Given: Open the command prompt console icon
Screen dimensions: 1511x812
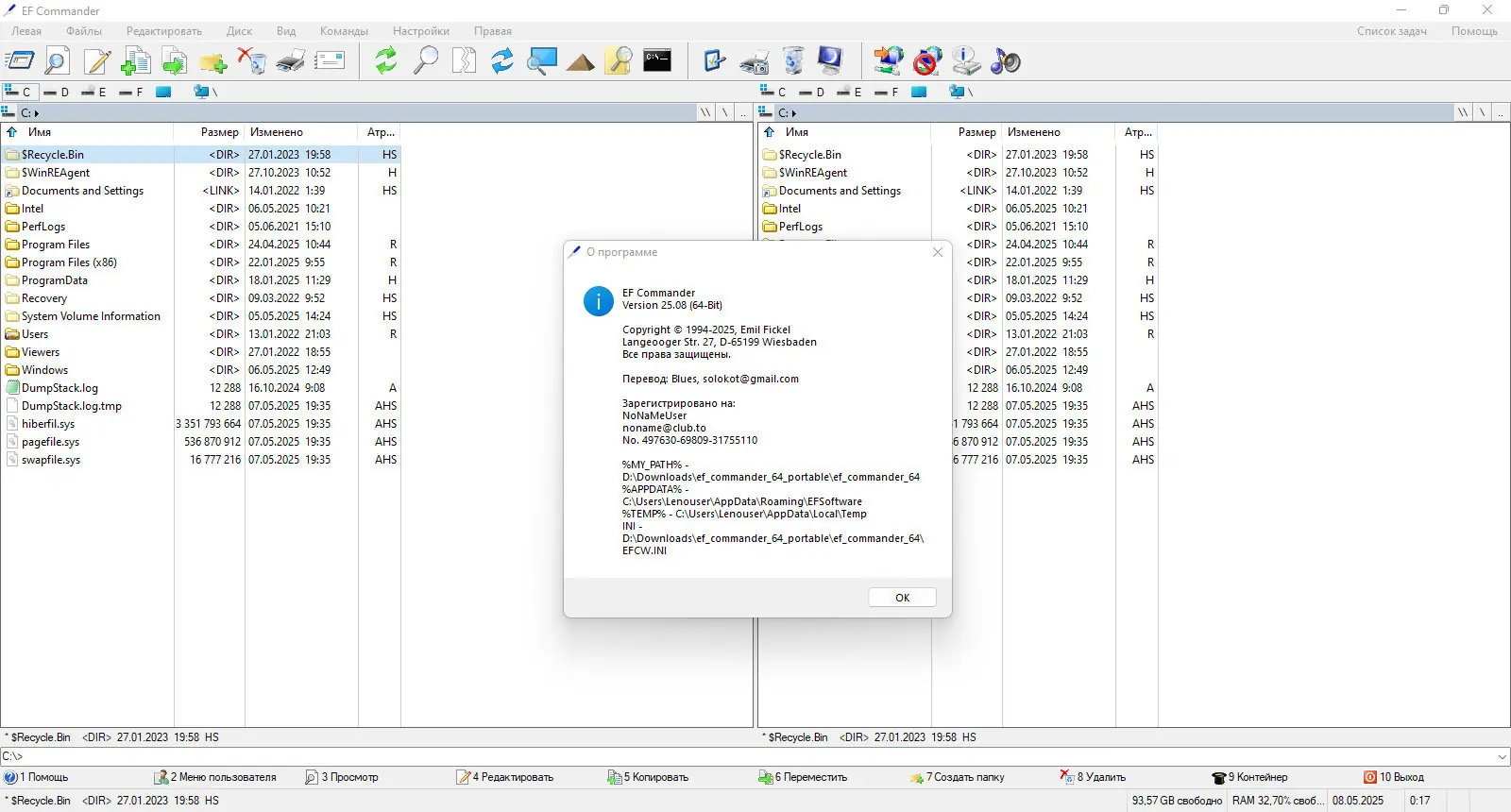Looking at the screenshot, I should point(657,60).
